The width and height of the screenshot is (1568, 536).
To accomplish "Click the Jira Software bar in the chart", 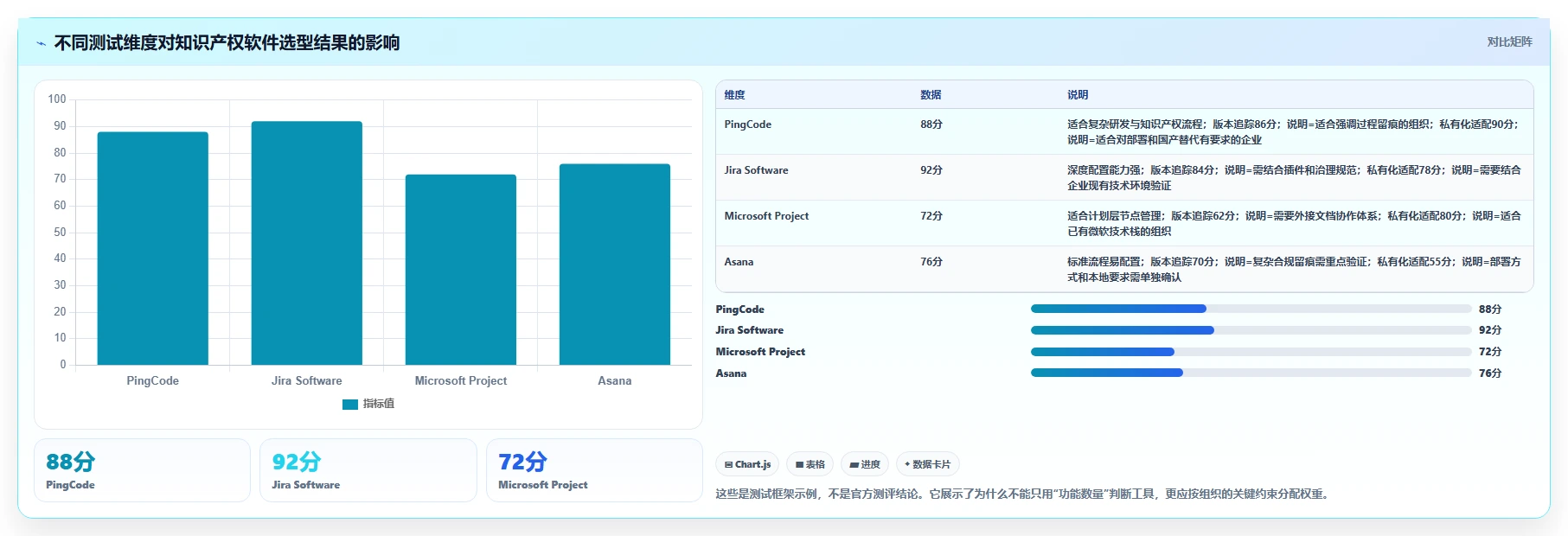I will pos(307,243).
